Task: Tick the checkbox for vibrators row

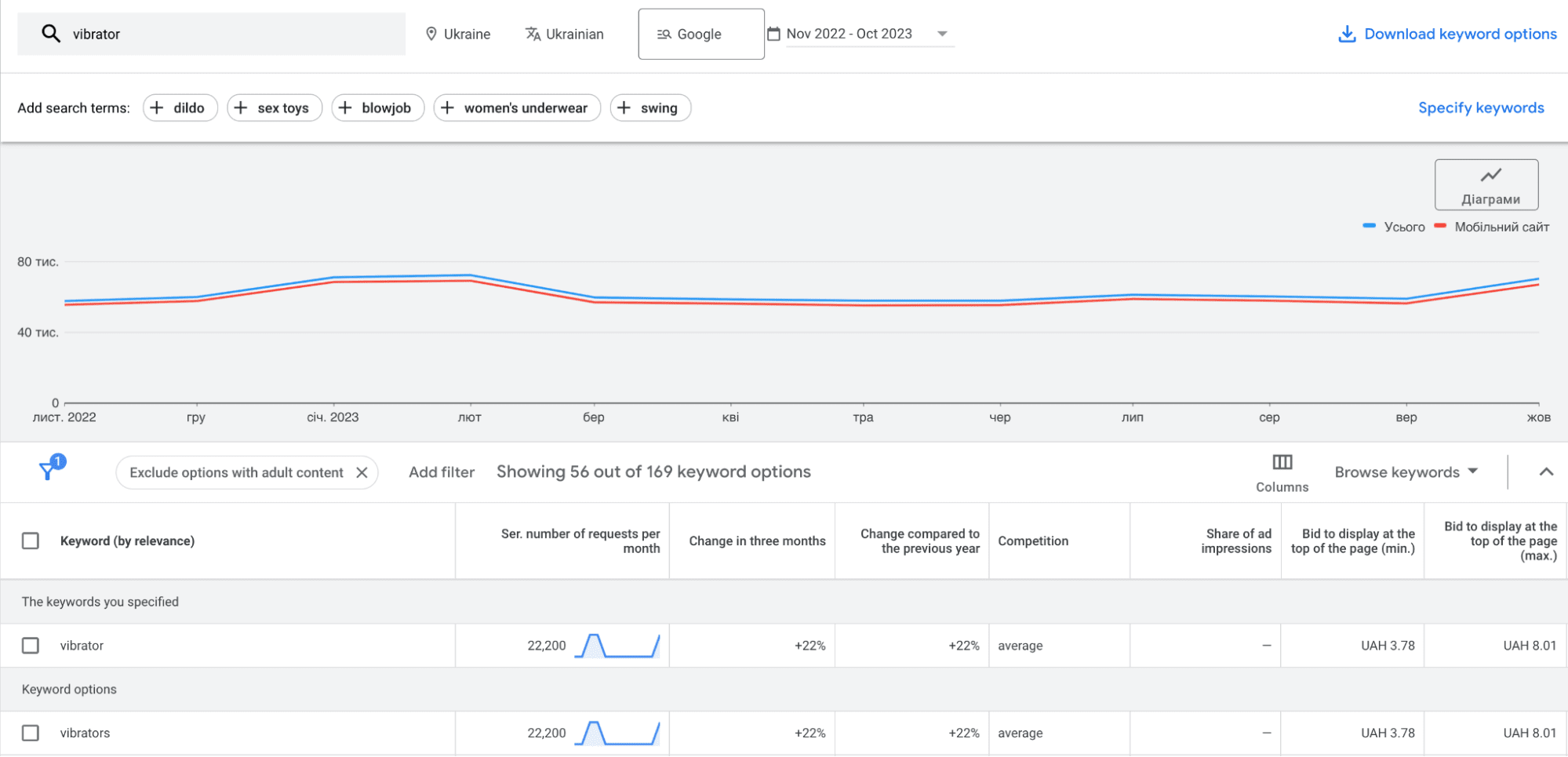Action: tap(31, 733)
